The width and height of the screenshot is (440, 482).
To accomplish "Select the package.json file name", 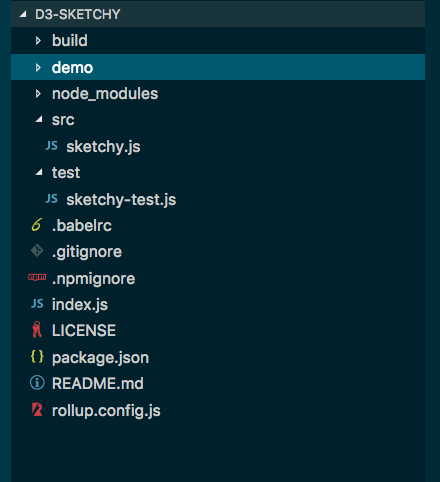I will click(100, 358).
